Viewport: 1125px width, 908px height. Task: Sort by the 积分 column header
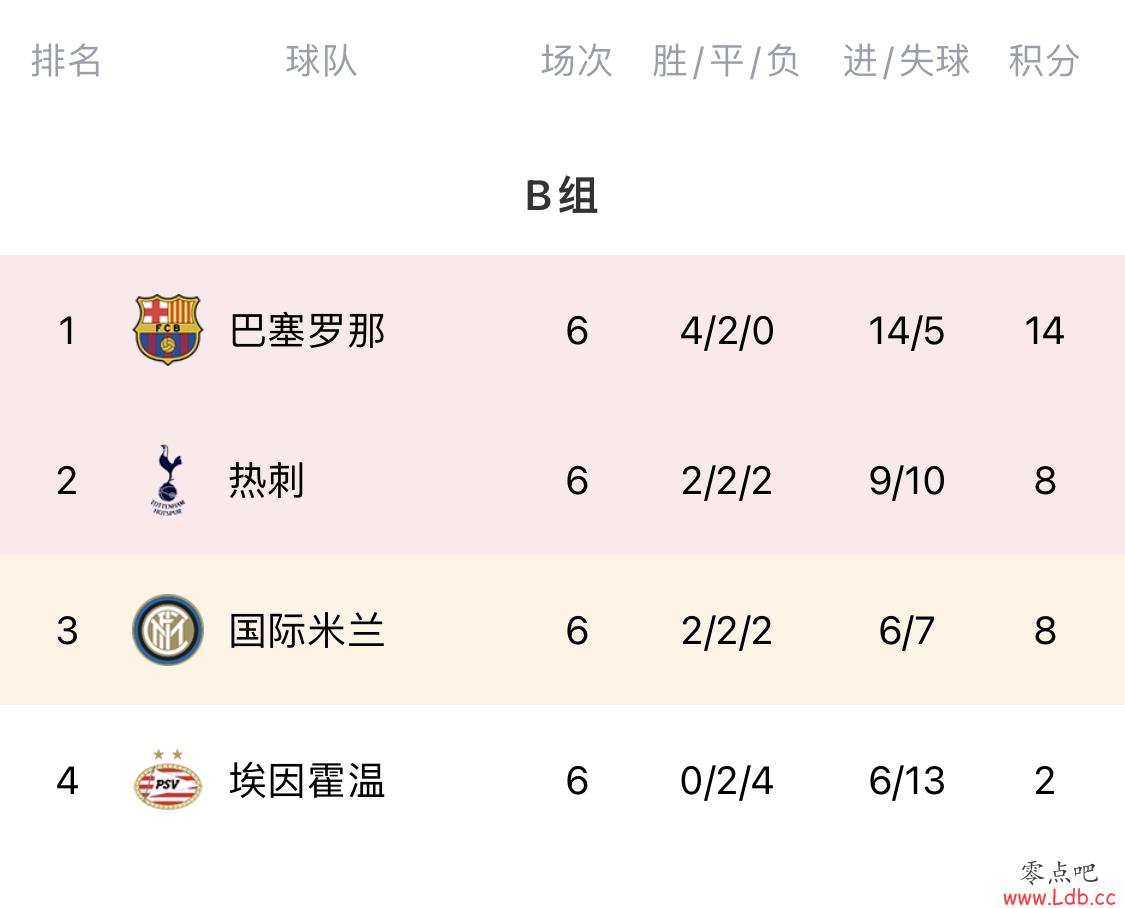[1044, 60]
